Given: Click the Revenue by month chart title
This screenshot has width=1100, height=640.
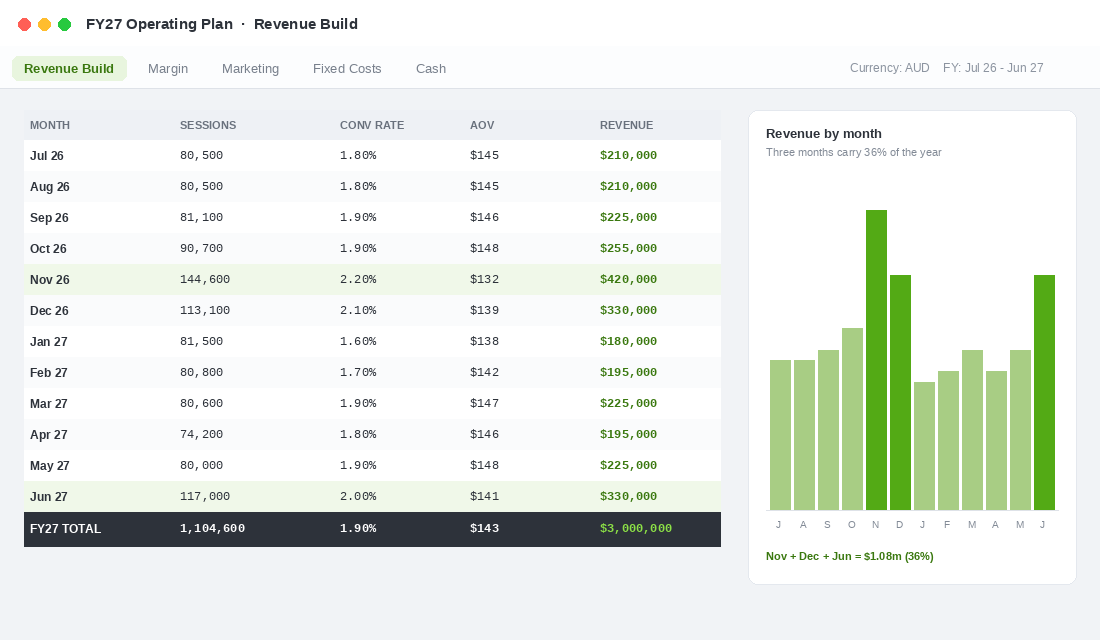Looking at the screenshot, I should pyautogui.click(x=824, y=133).
